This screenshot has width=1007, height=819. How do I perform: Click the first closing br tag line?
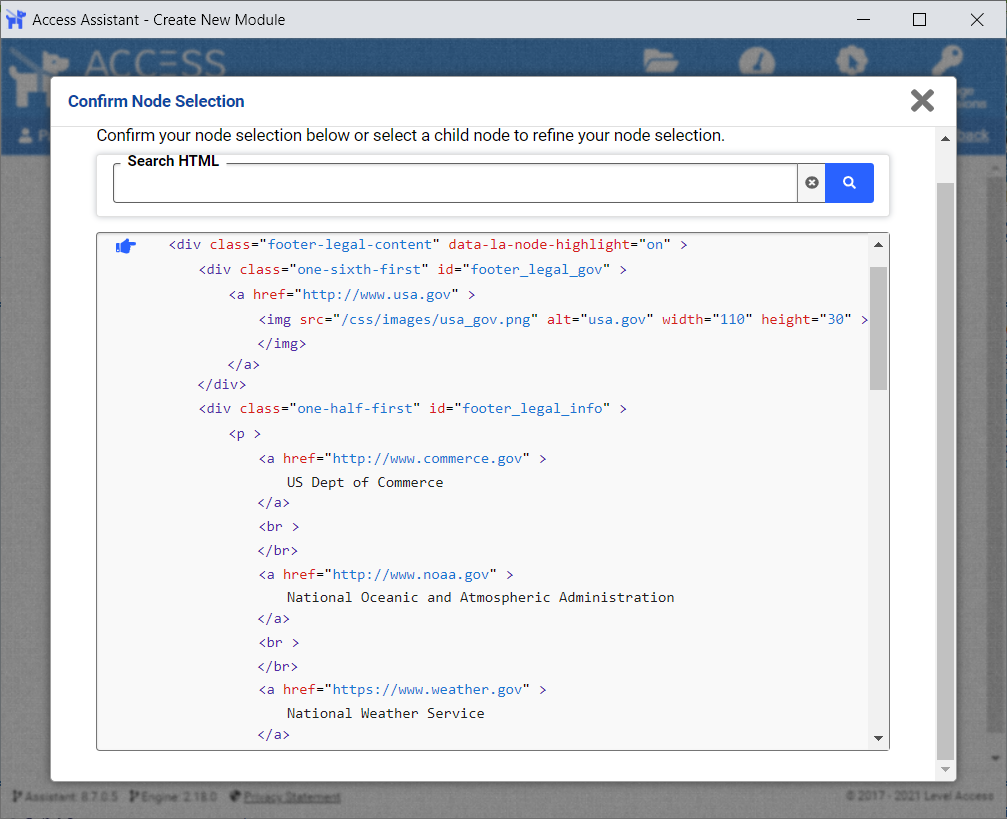click(x=277, y=551)
